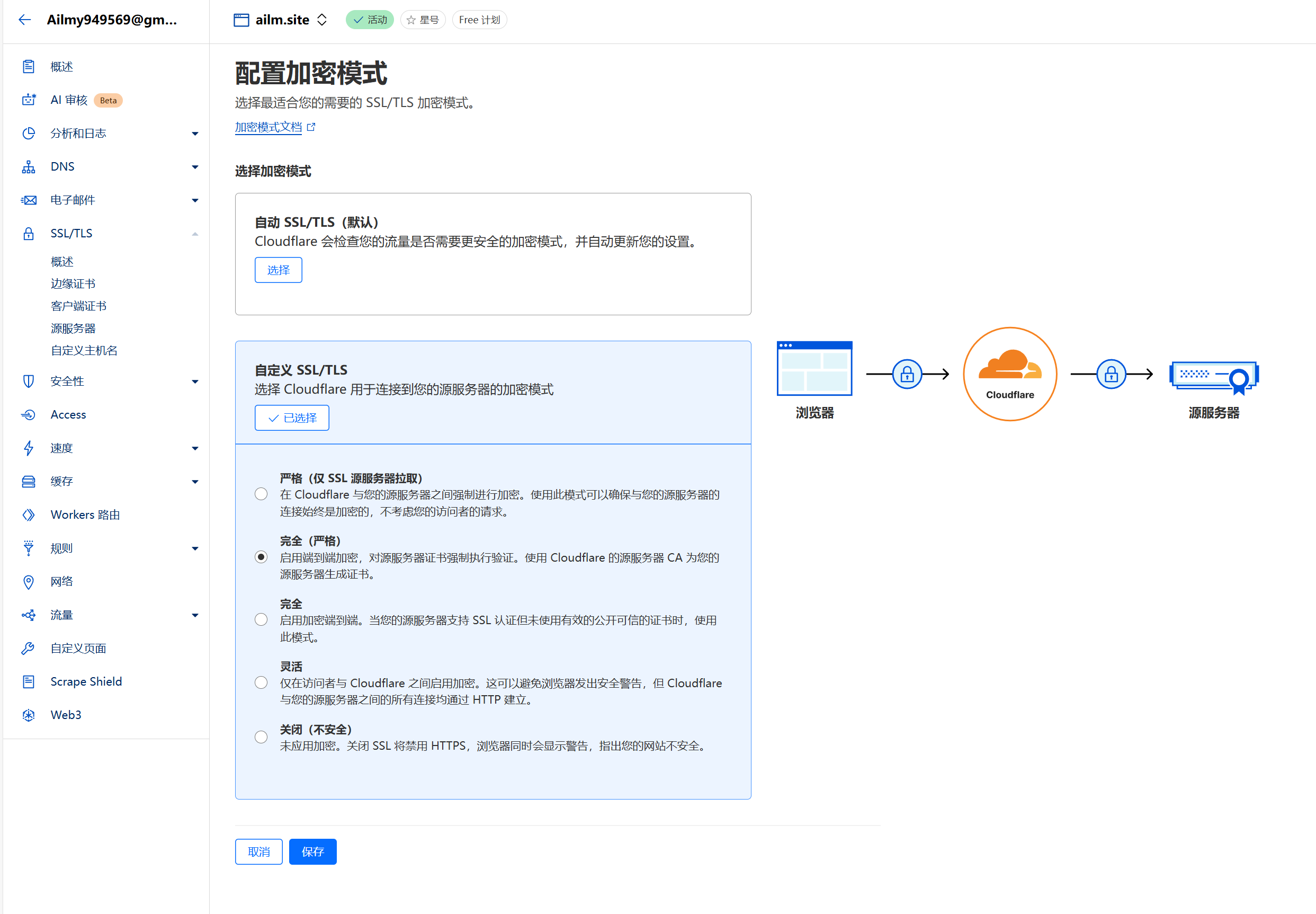The width and height of the screenshot is (1316, 914).
Task: Open the 加密模式文档 link
Action: (x=268, y=127)
